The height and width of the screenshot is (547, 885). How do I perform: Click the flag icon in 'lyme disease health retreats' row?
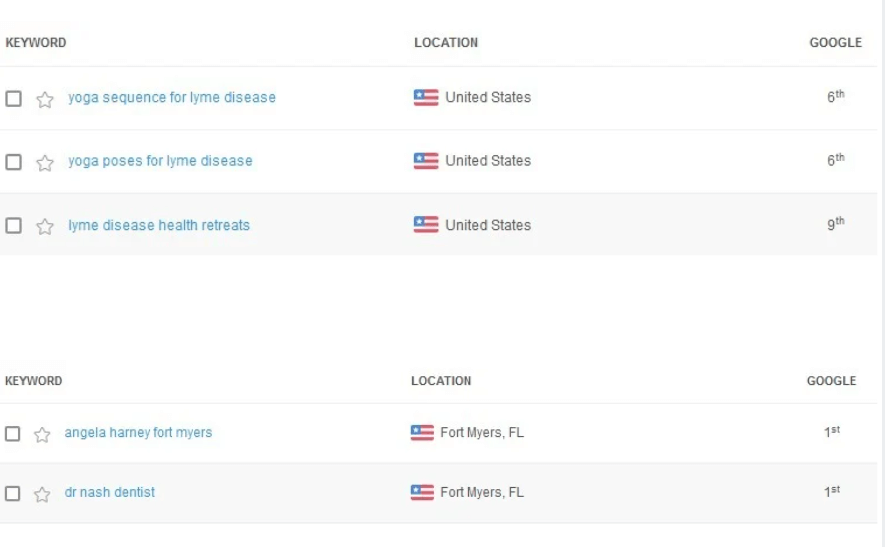tap(426, 225)
